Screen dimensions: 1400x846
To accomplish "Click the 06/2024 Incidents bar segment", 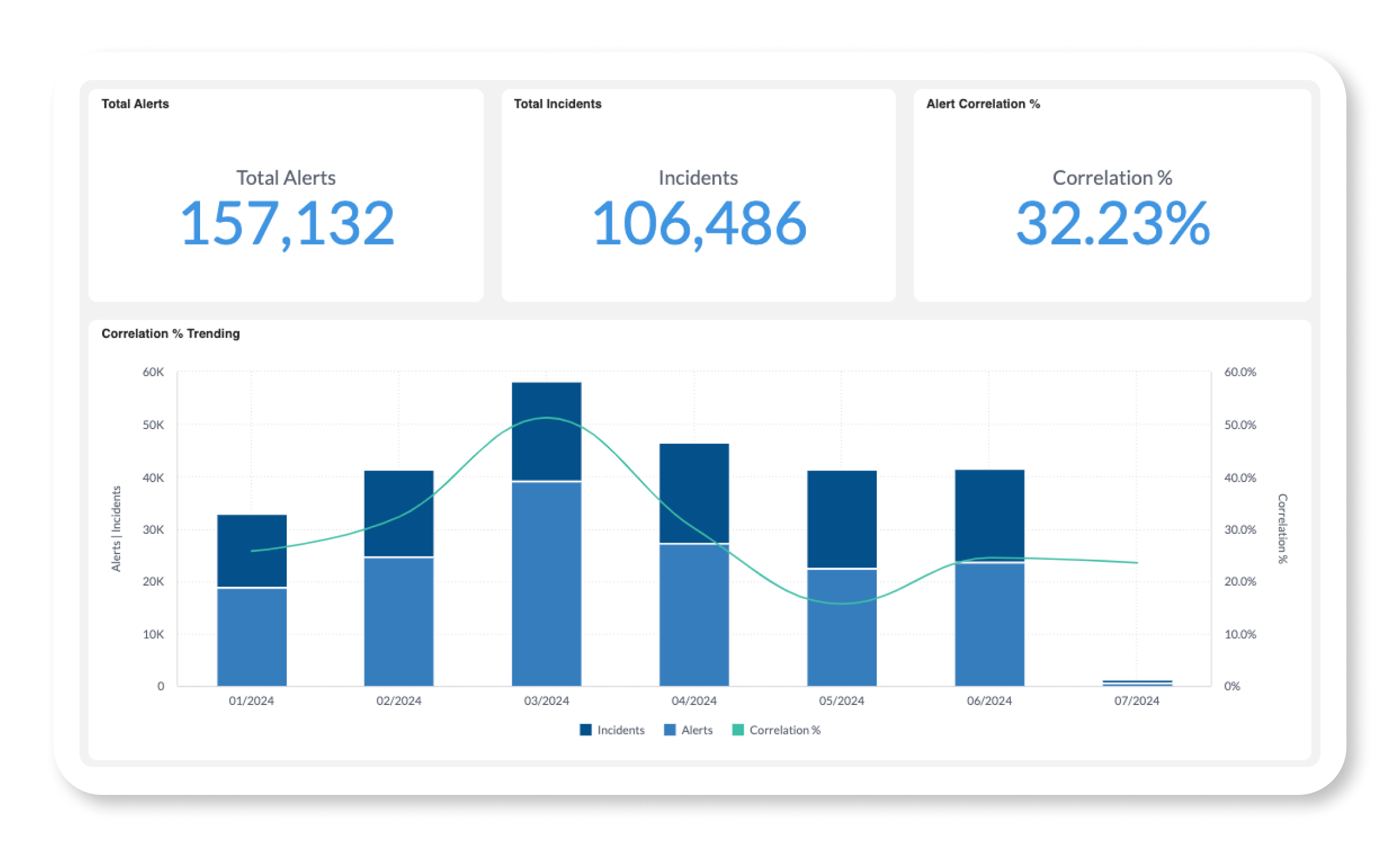I will pyautogui.click(x=990, y=515).
